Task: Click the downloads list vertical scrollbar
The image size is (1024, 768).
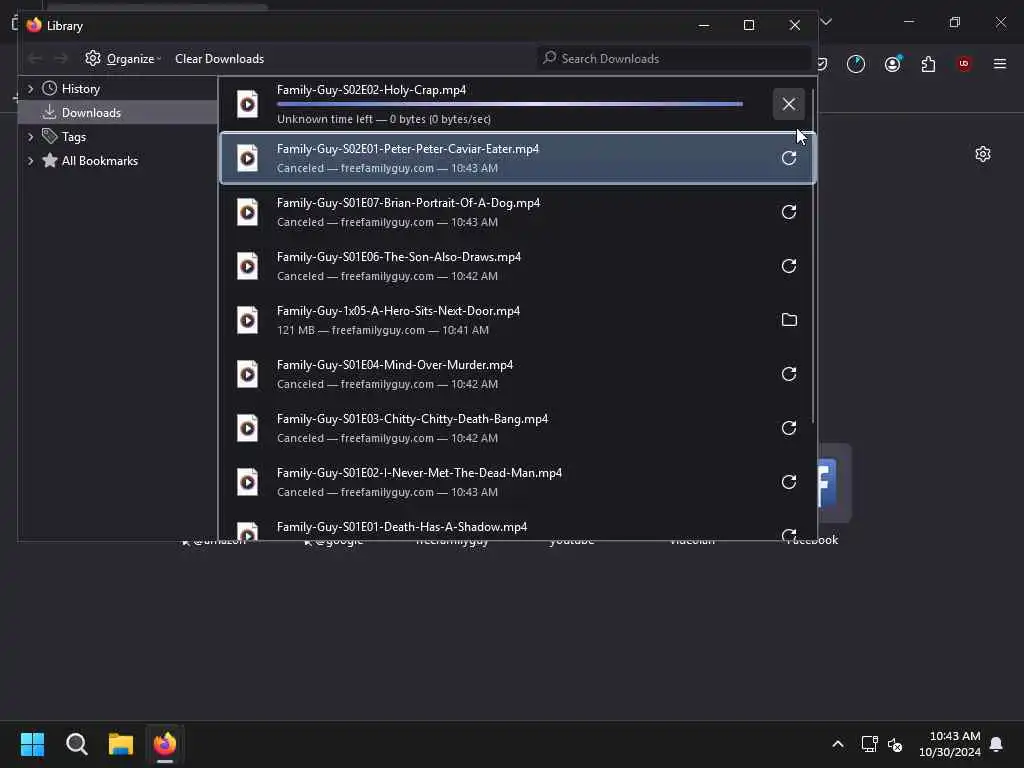Action: coord(813,255)
